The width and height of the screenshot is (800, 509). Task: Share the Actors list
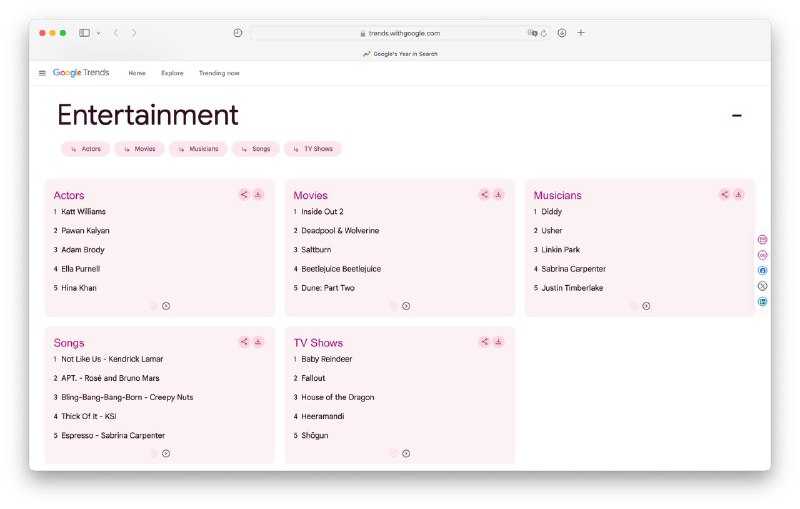(244, 194)
